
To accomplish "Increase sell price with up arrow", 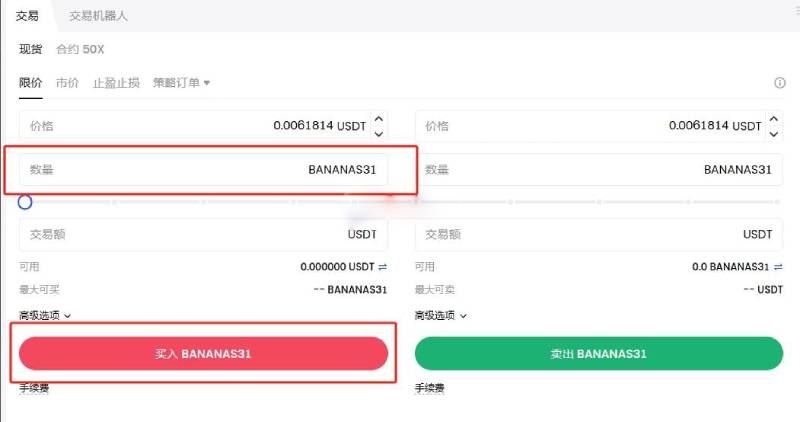I will [x=773, y=118].
